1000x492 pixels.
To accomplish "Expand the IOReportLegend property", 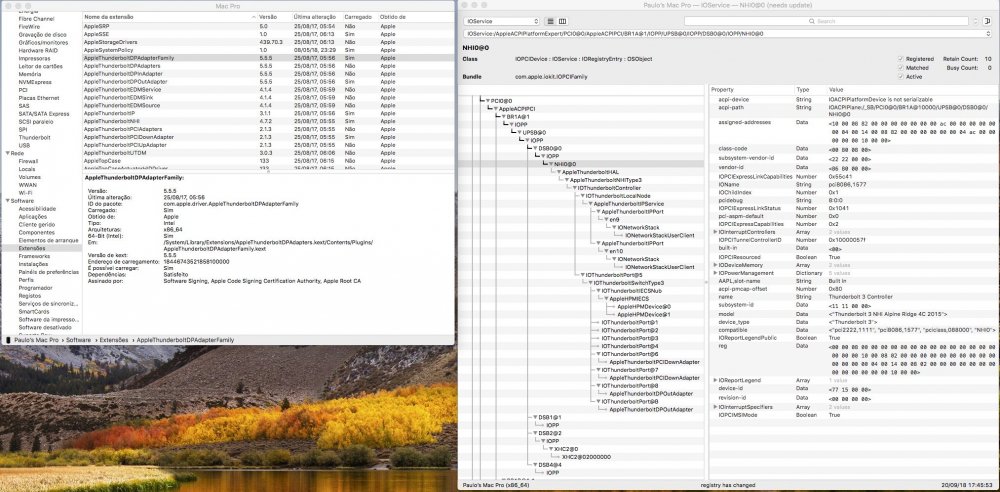I will (715, 380).
